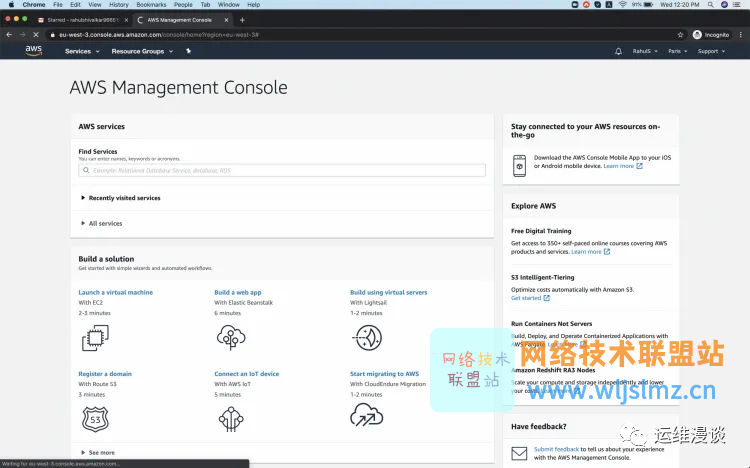Click Learn more for mobile app
750x468 pixels.
click(623, 166)
